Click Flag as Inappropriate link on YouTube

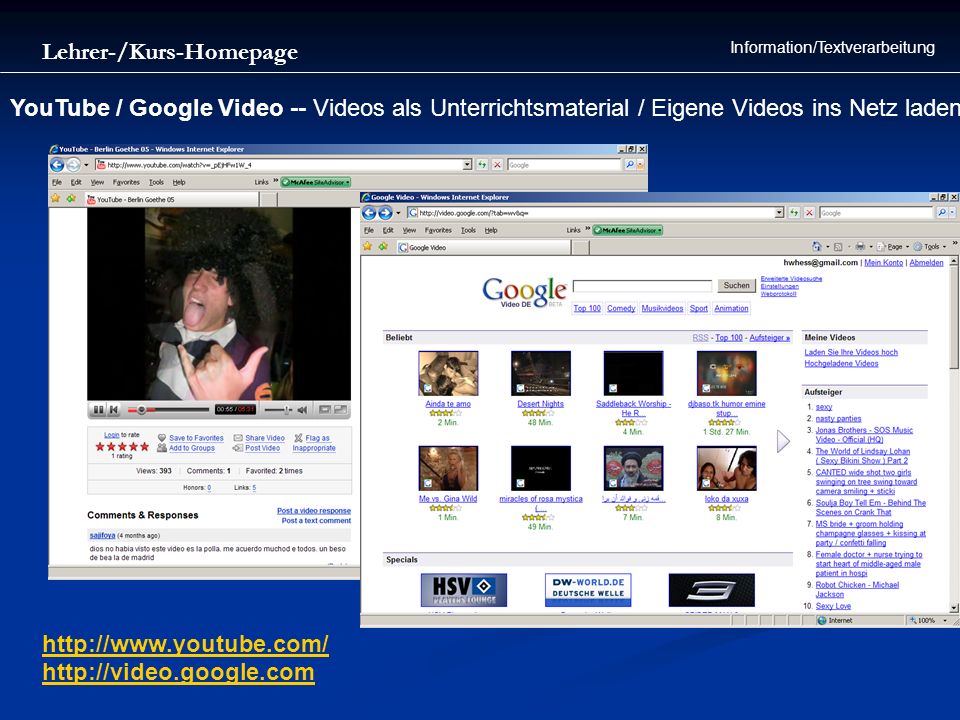pyautogui.click(x=314, y=443)
